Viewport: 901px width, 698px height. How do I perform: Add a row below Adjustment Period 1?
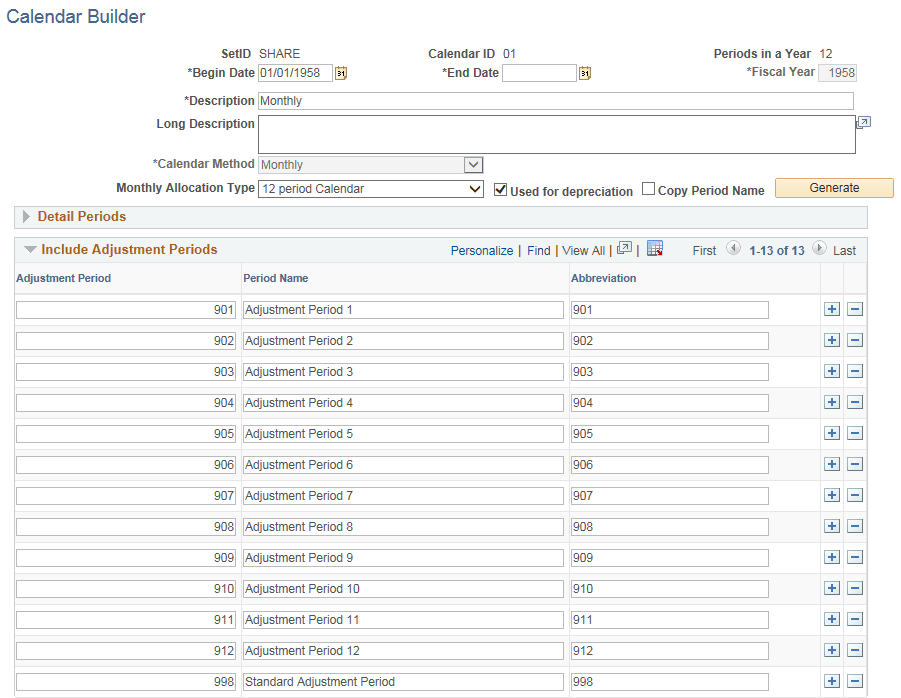pyautogui.click(x=832, y=309)
